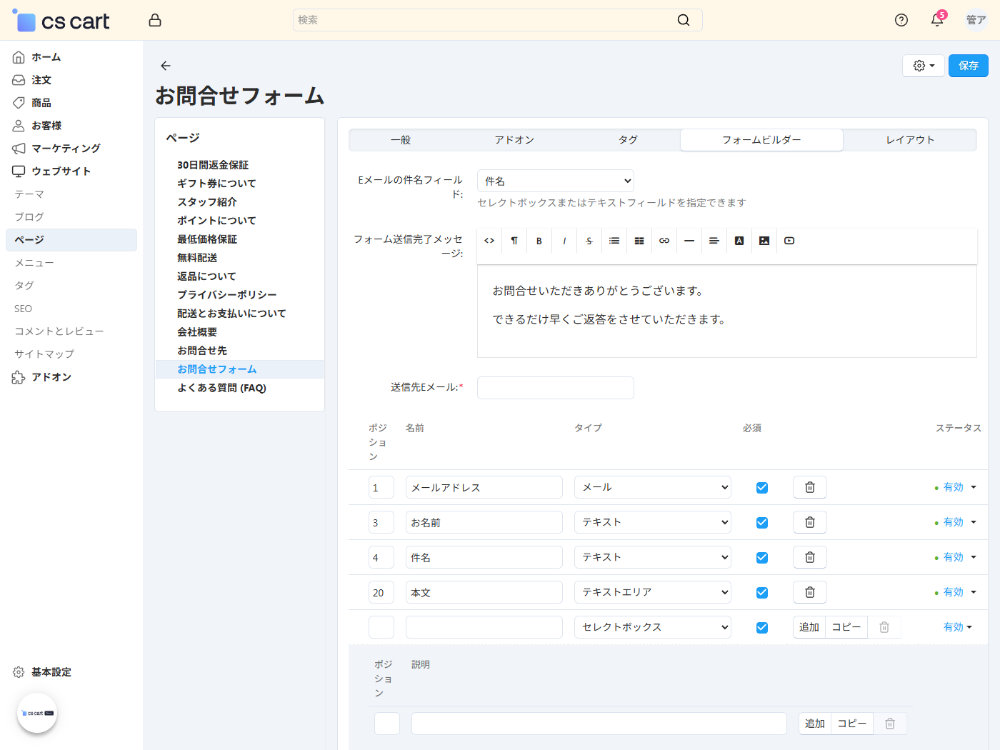The image size is (1000, 750).
Task: Toggle required checkbox on the new field row
Action: click(x=762, y=627)
